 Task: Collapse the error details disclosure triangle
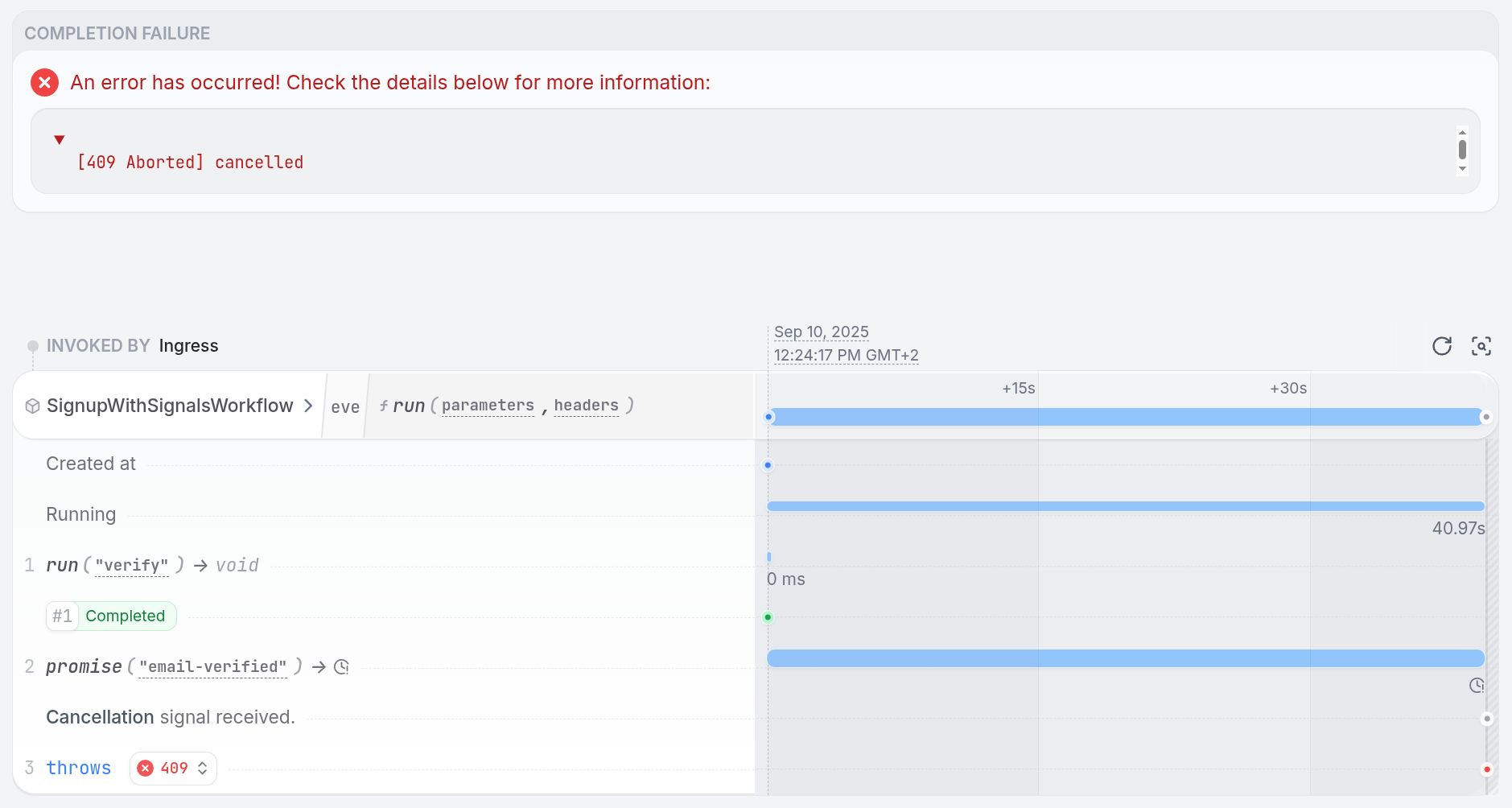(60, 138)
